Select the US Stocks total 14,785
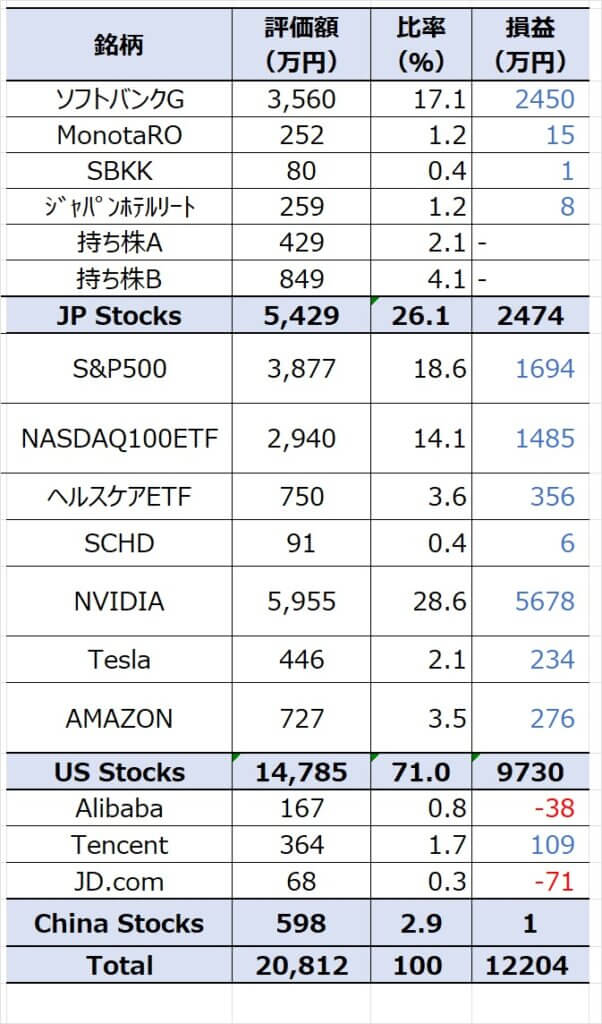 301,772
